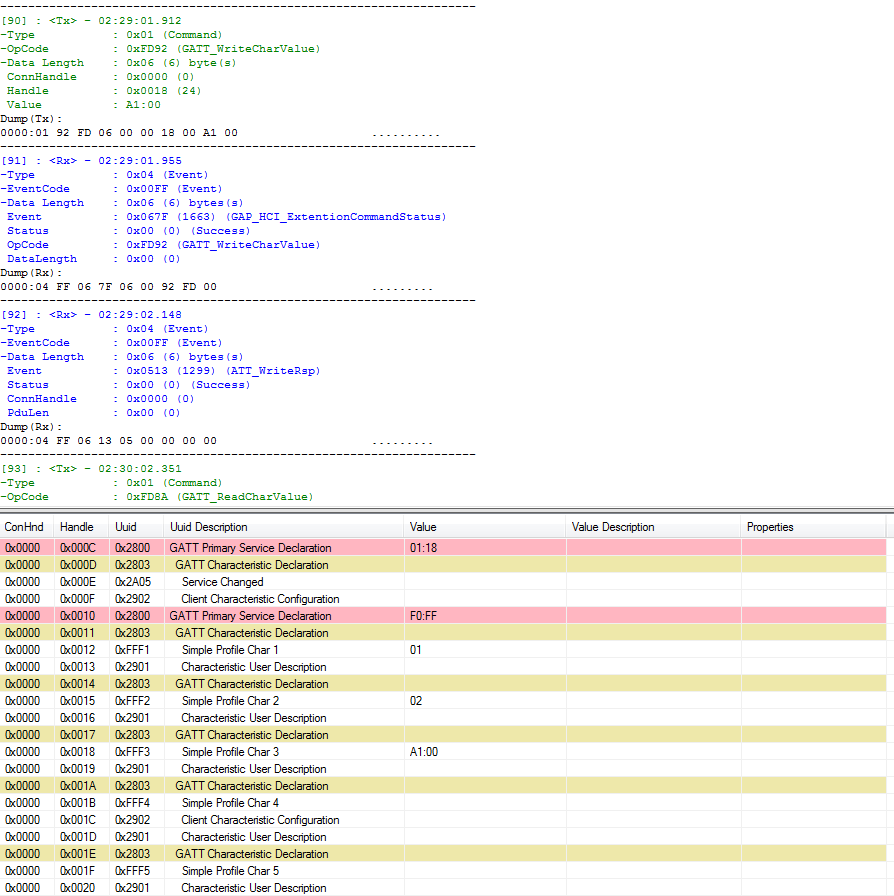Click log header line [90] Tx 02:29:01.912
Viewport: 894px width, 896px height.
coord(91,21)
